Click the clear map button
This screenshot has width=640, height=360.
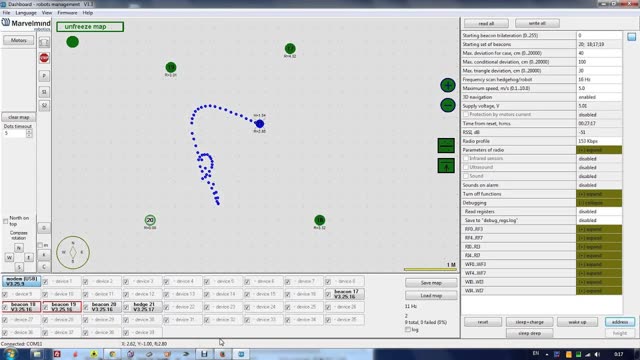[19, 117]
